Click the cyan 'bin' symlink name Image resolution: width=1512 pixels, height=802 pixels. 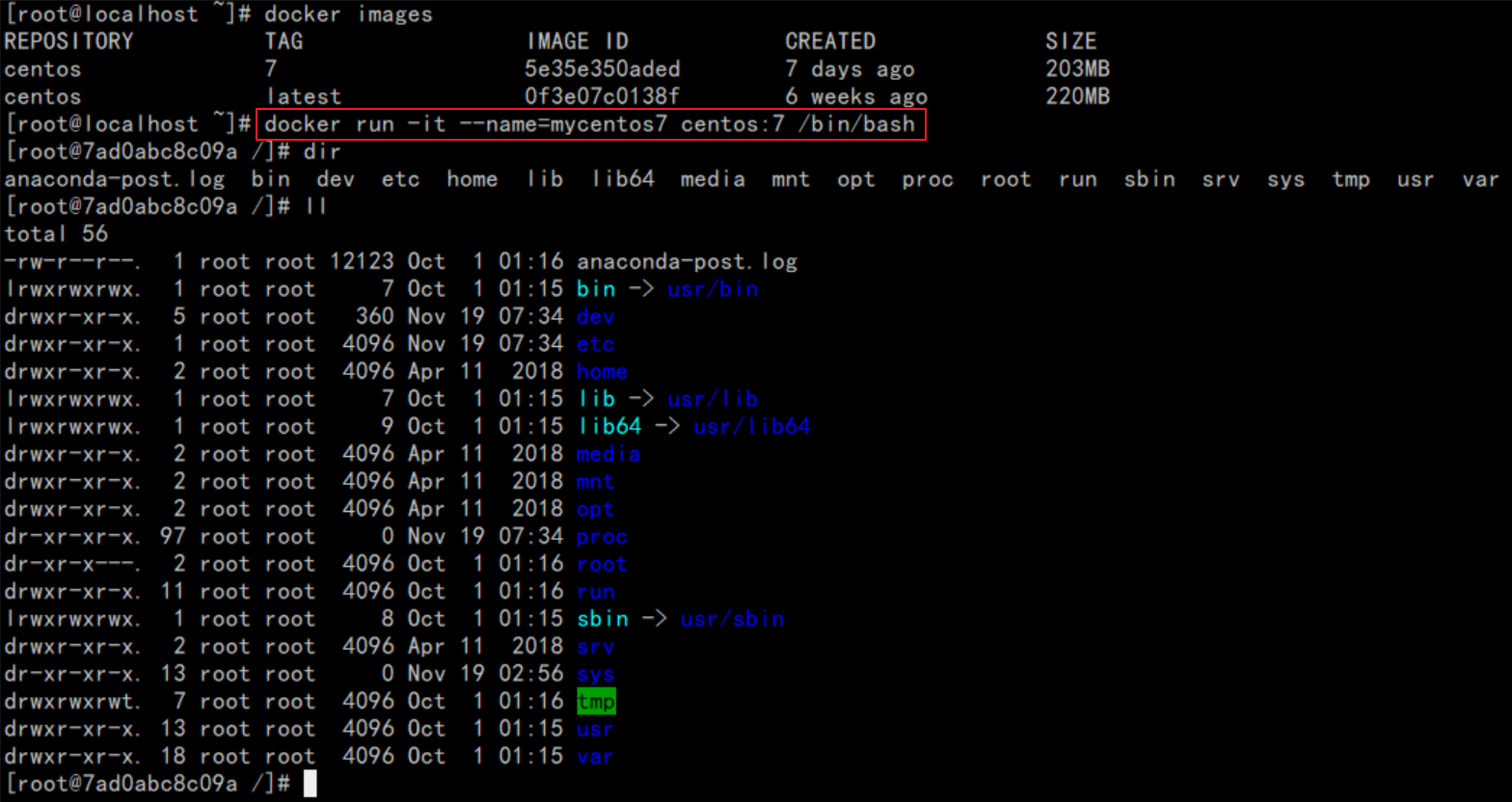(x=596, y=289)
